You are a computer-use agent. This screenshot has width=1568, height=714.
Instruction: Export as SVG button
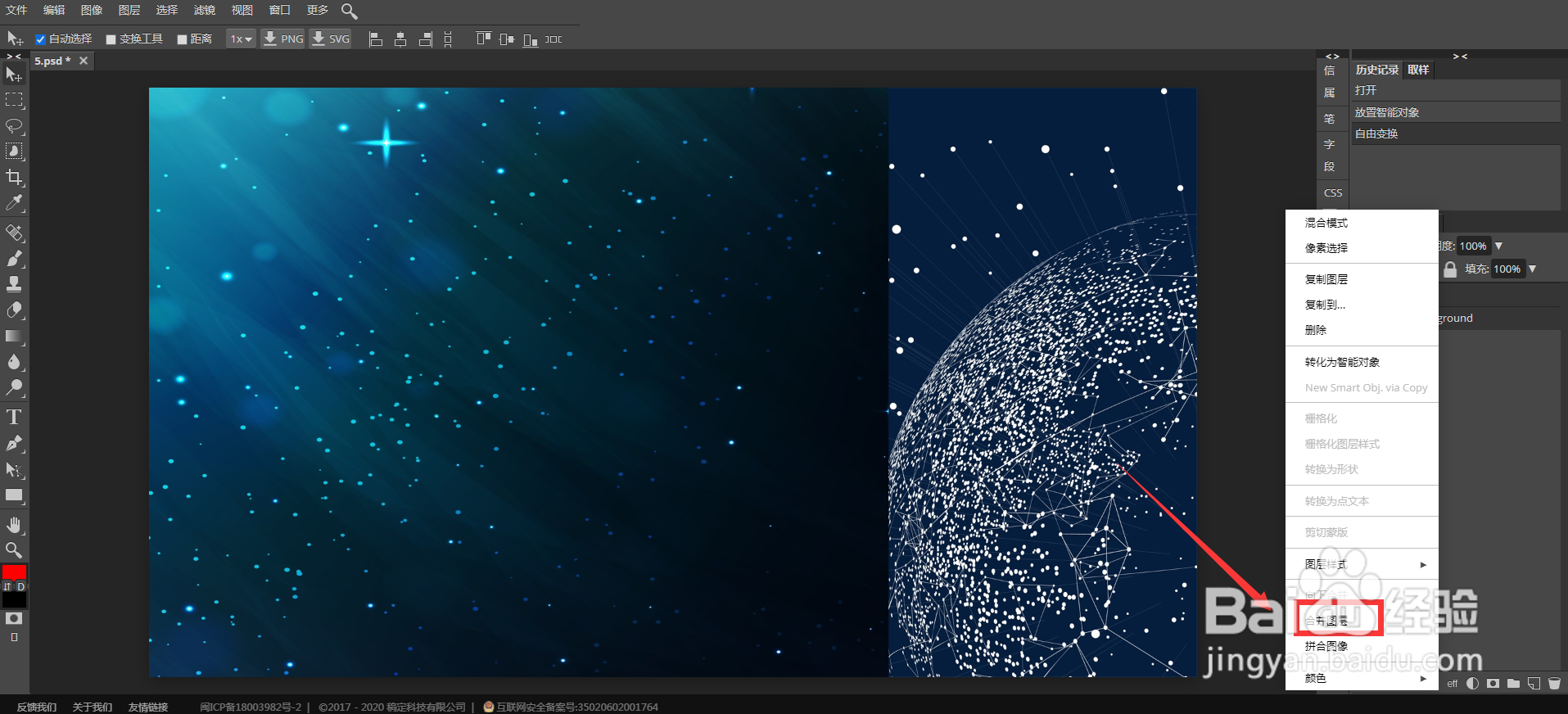[x=331, y=38]
